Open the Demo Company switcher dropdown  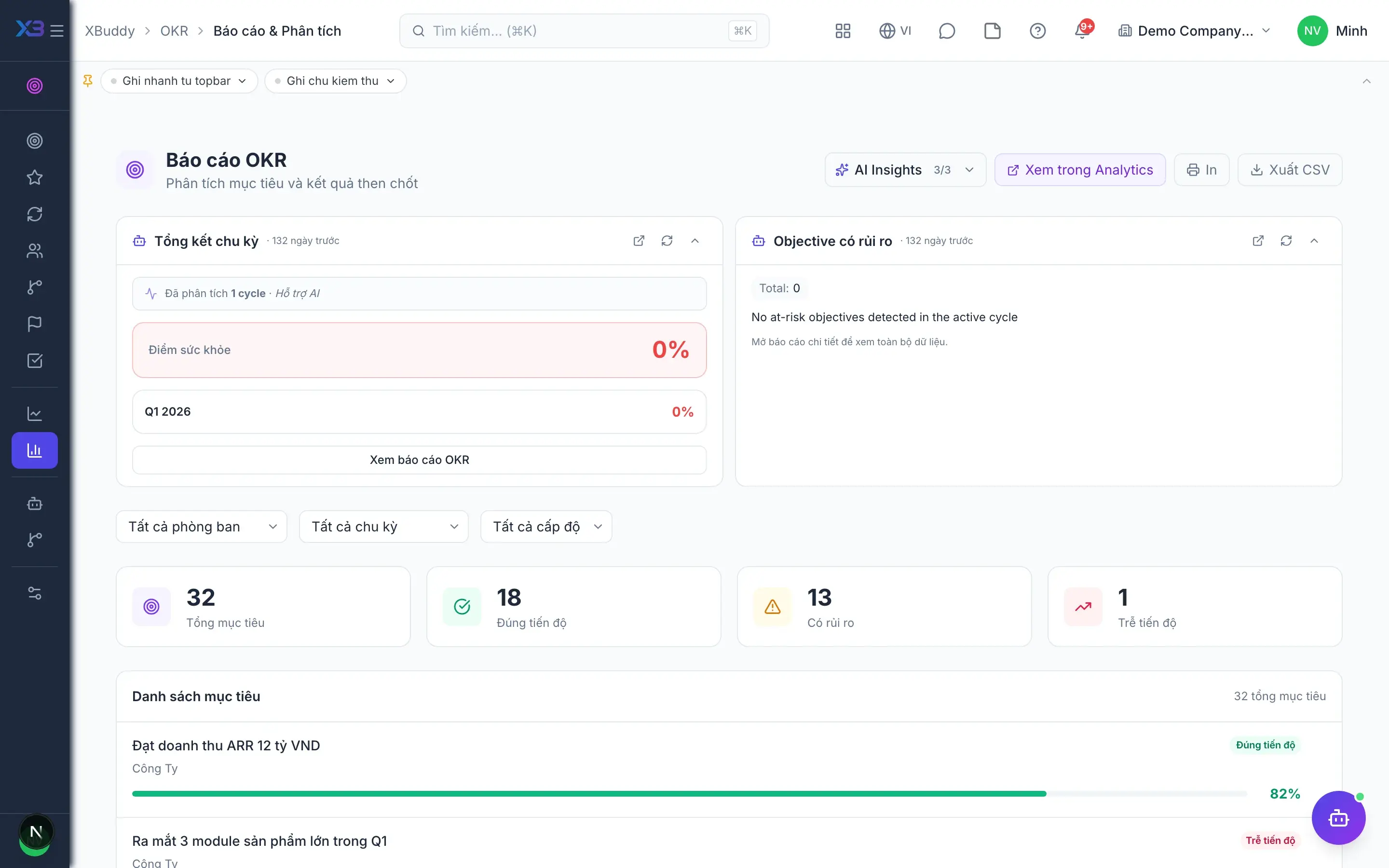(1194, 31)
